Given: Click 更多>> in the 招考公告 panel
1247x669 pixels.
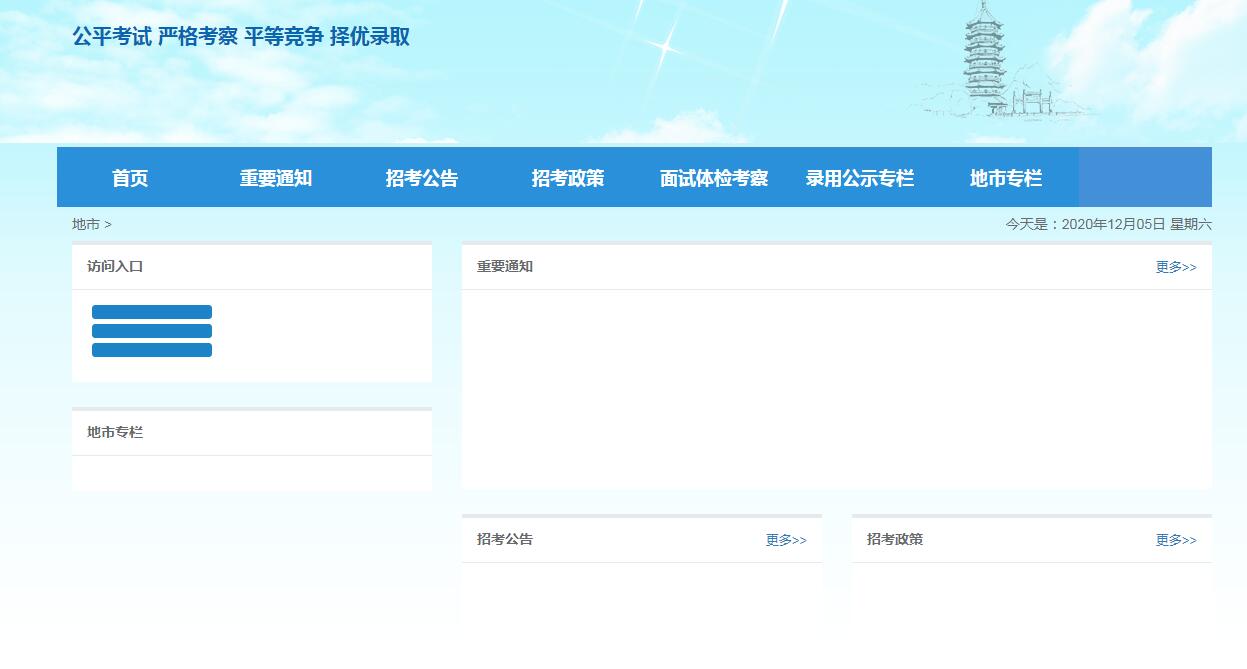Looking at the screenshot, I should click(x=786, y=540).
